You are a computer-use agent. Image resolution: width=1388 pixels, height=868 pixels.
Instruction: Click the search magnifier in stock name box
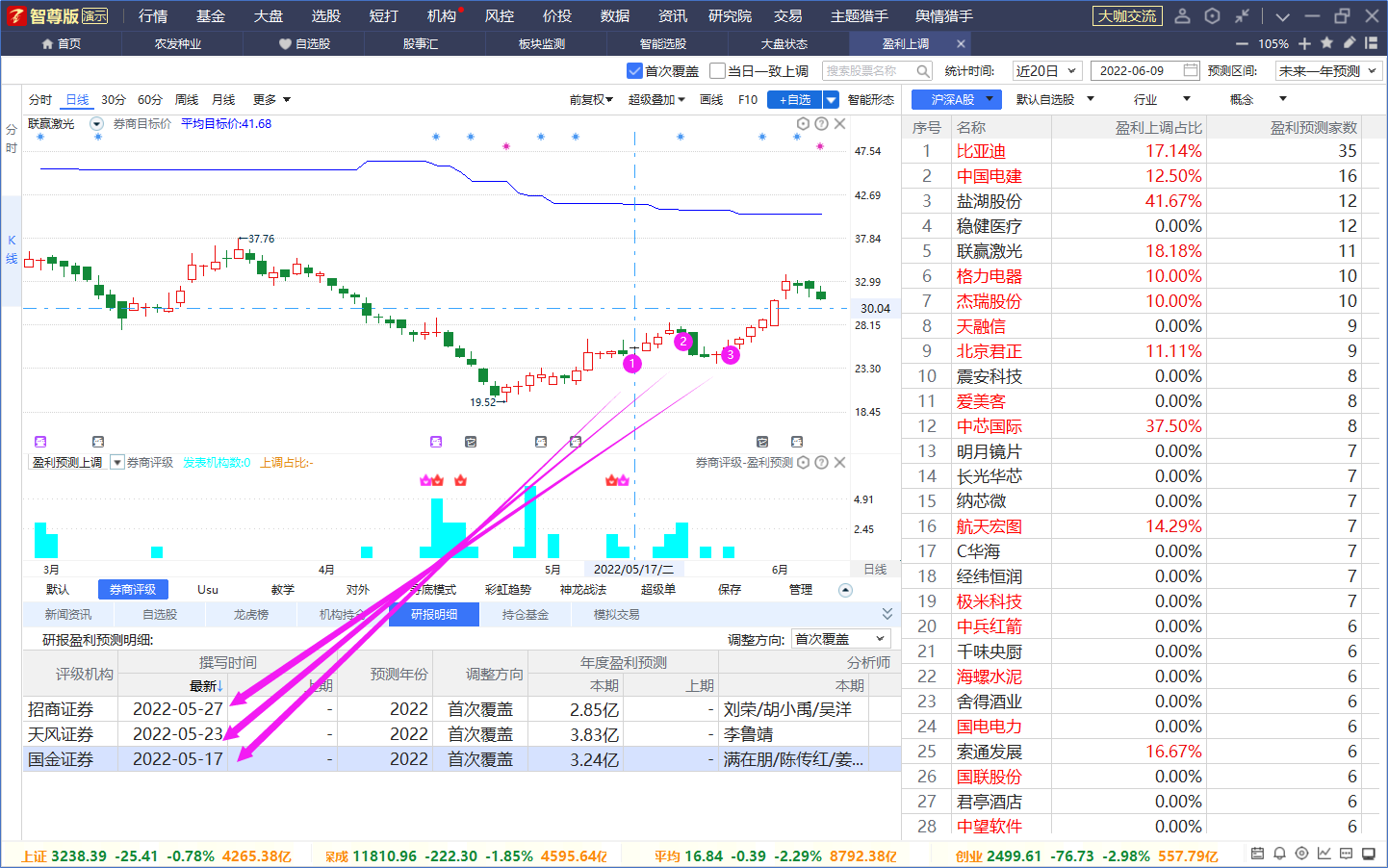pos(923,70)
